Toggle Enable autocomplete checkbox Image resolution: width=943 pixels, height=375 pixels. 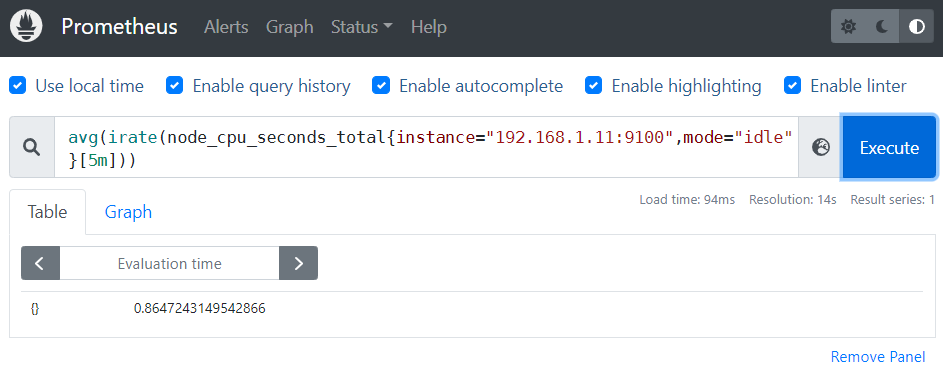[381, 86]
